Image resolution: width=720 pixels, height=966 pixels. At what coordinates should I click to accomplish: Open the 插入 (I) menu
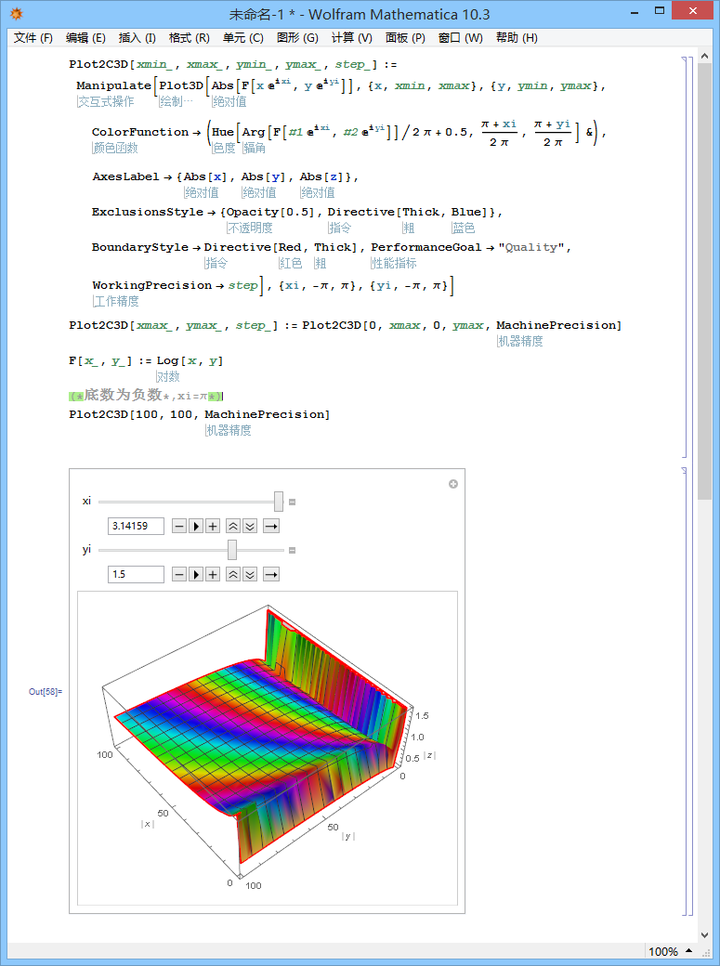137,38
